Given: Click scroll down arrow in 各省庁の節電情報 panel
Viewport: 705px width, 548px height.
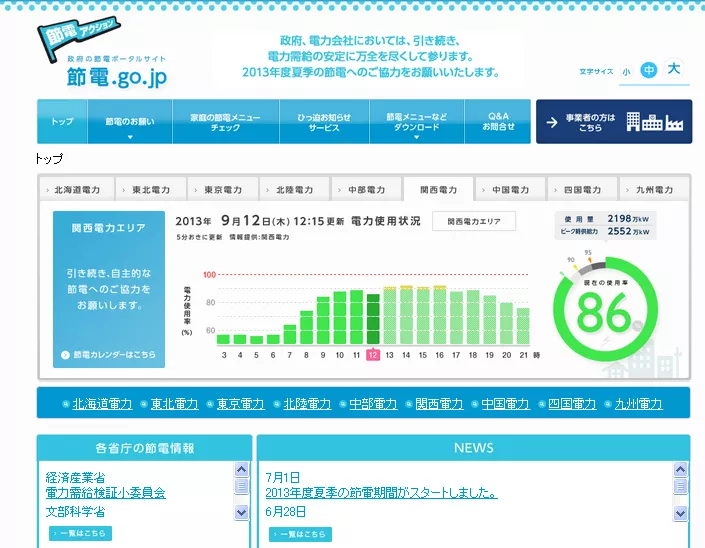Looking at the screenshot, I should tap(241, 512).
